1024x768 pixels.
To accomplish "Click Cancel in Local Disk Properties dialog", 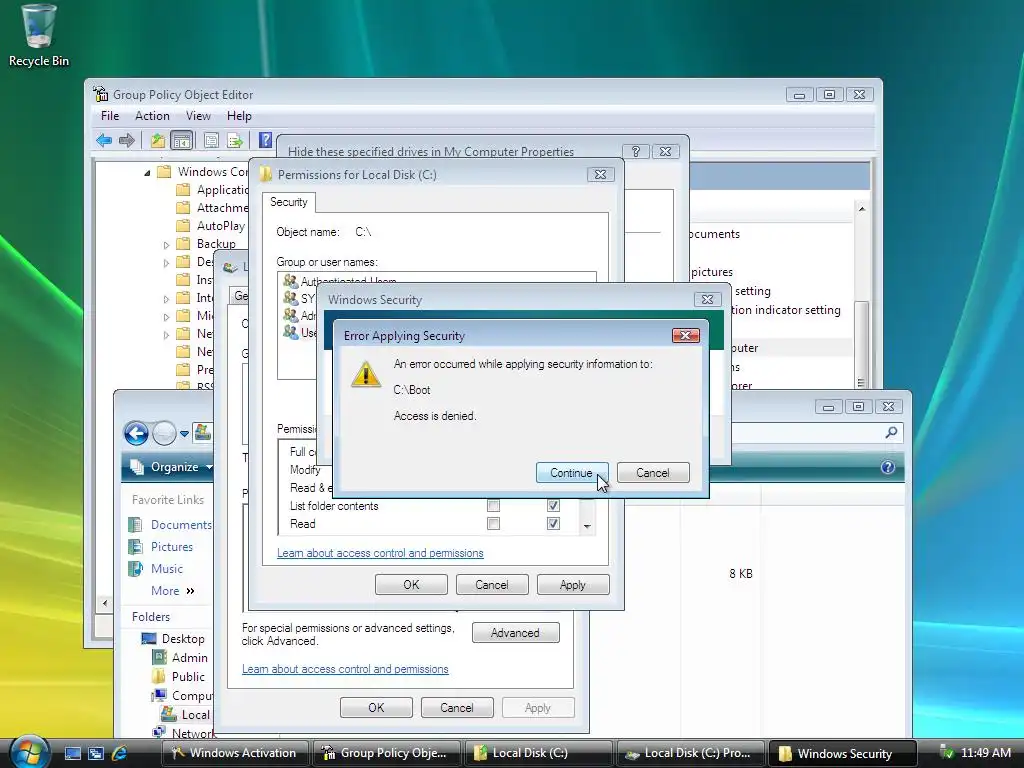I will click(x=456, y=708).
